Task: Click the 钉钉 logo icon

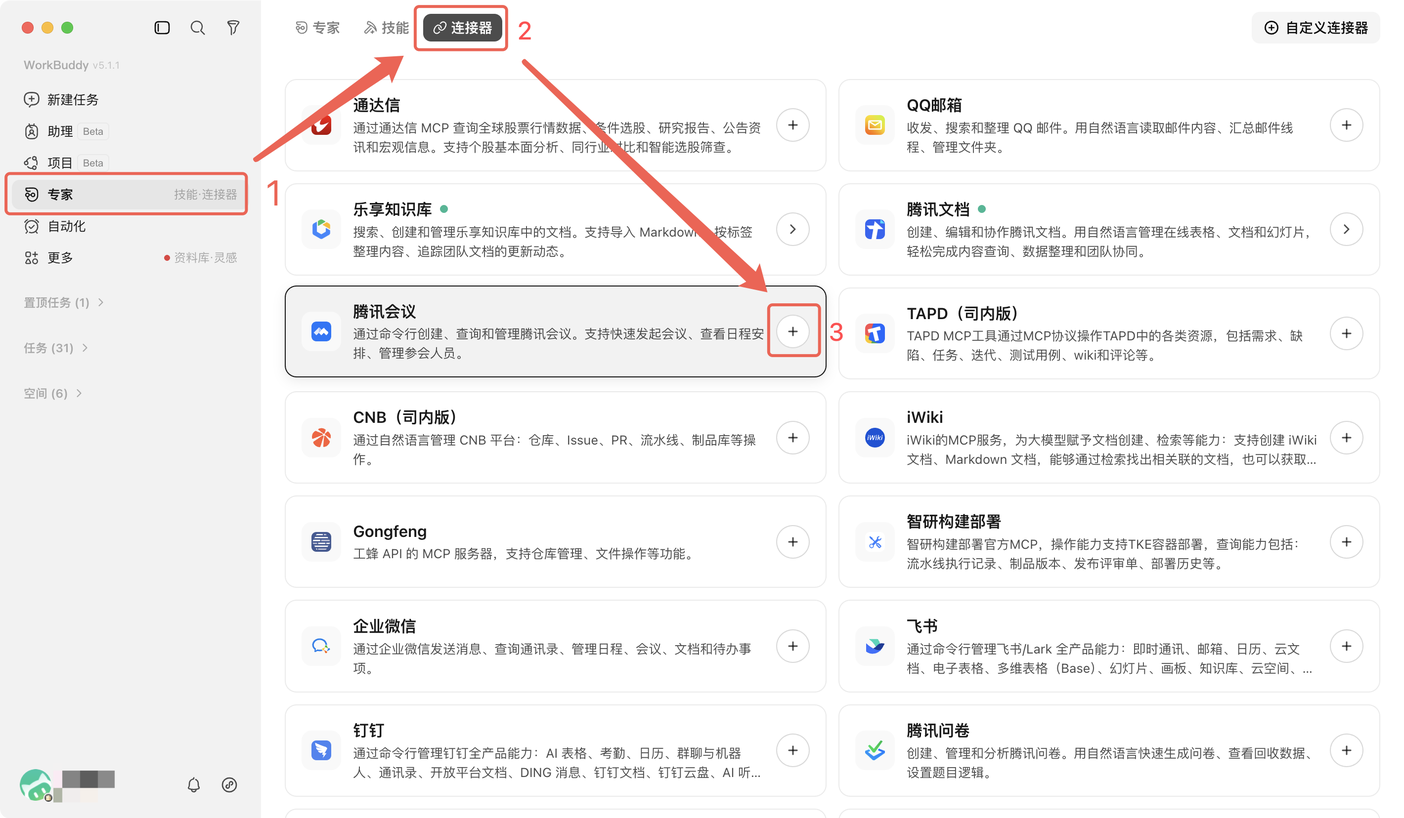Action: [321, 750]
